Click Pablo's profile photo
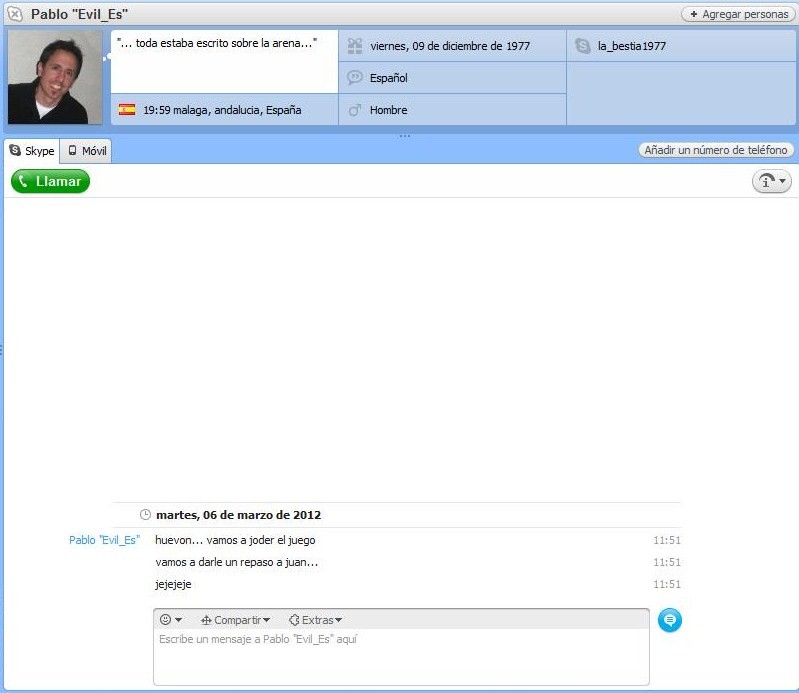The width and height of the screenshot is (799, 693). click(x=55, y=78)
